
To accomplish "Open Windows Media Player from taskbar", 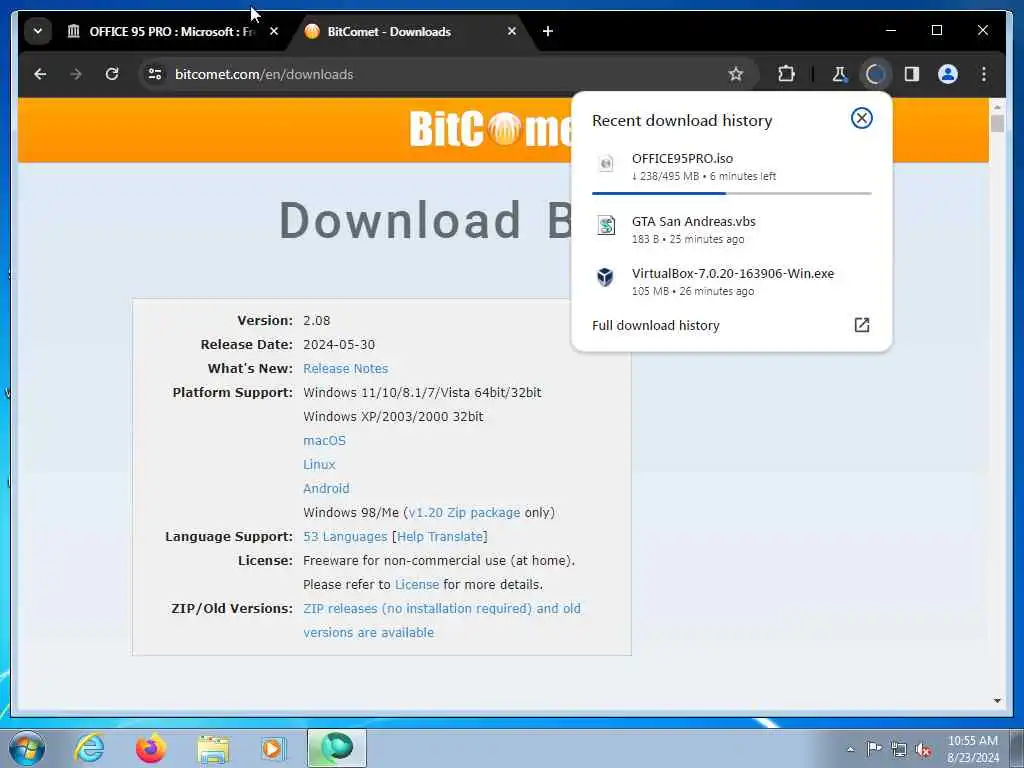I will pyautogui.click(x=273, y=748).
